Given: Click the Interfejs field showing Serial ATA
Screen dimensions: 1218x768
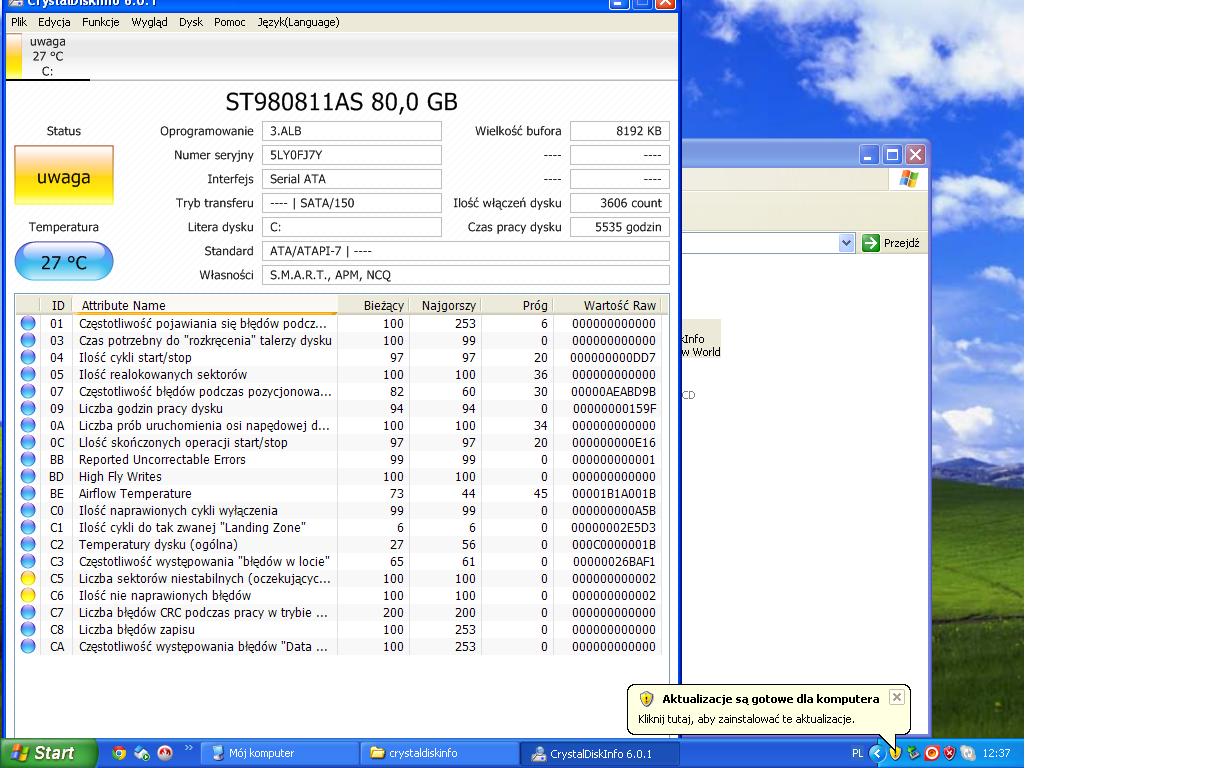Looking at the screenshot, I should 352,179.
